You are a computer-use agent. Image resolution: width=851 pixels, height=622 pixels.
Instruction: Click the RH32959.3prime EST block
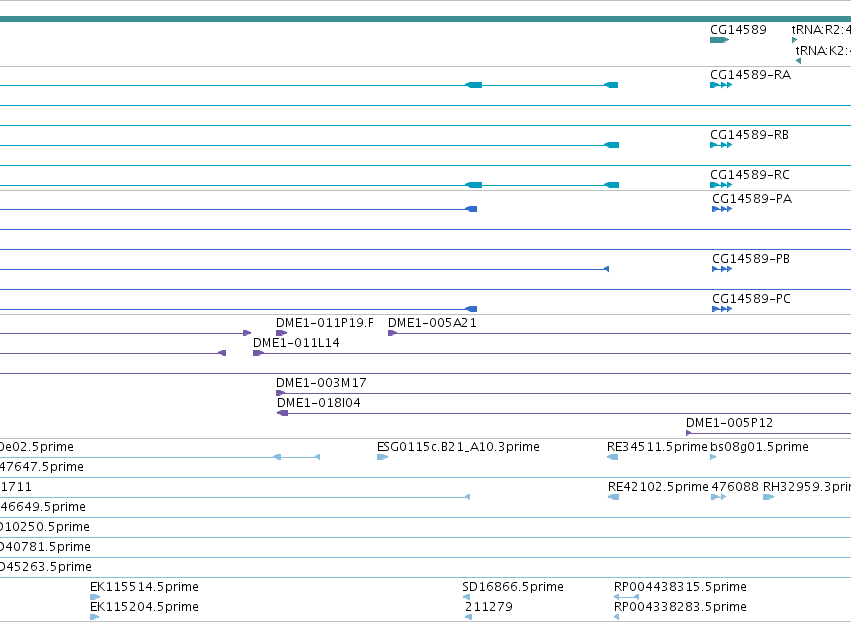[x=769, y=497]
